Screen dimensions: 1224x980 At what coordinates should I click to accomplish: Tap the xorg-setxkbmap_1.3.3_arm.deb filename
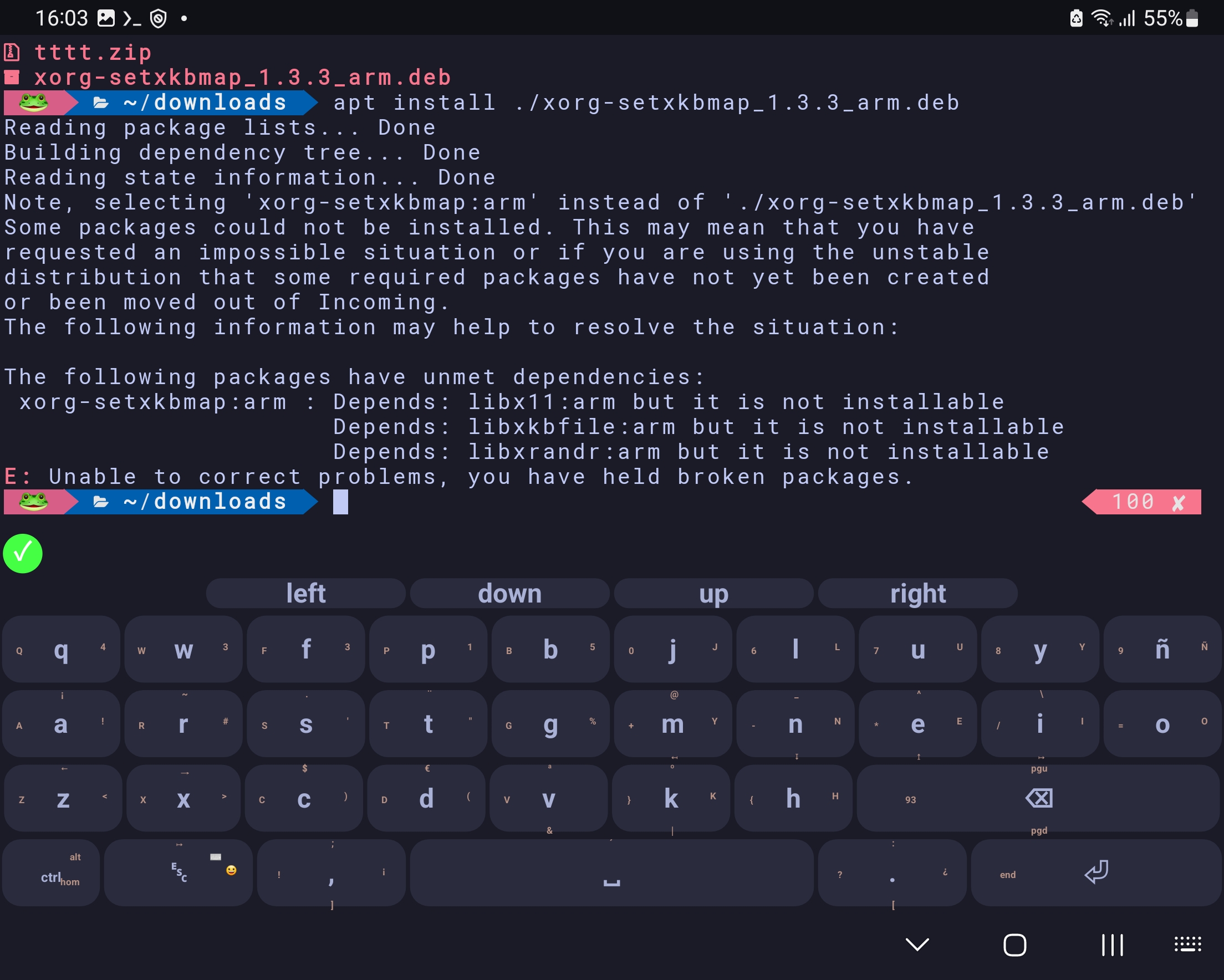242,77
